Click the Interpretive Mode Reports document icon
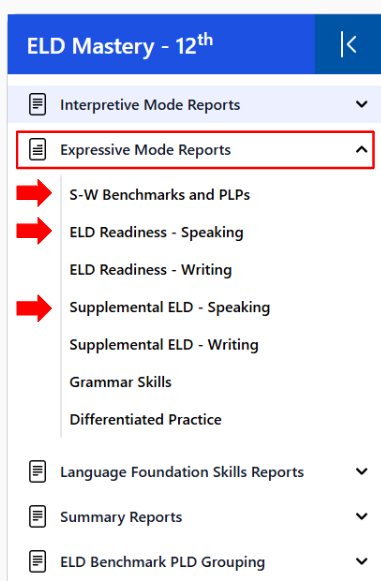381x581 pixels. (x=37, y=104)
